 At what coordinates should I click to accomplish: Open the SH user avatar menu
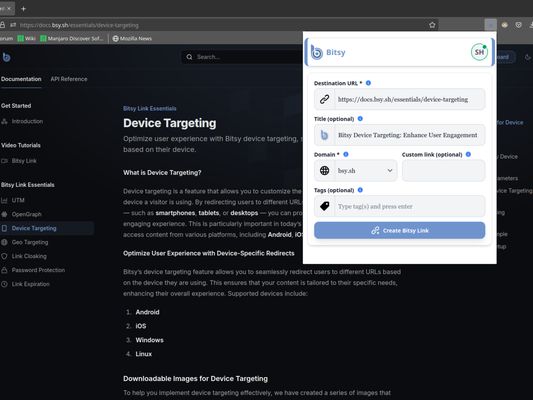coord(479,52)
